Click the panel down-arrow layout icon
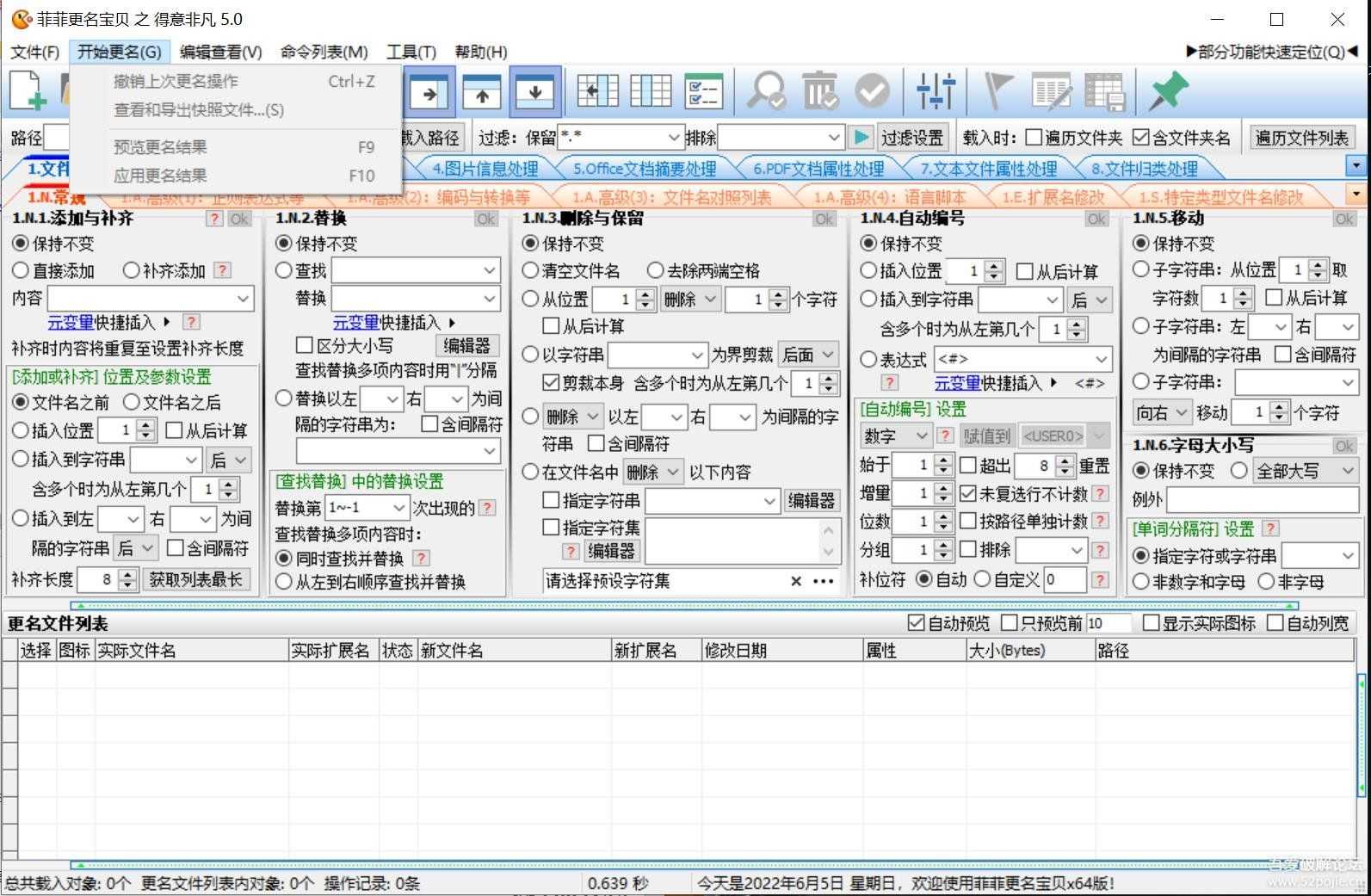 pos(534,91)
